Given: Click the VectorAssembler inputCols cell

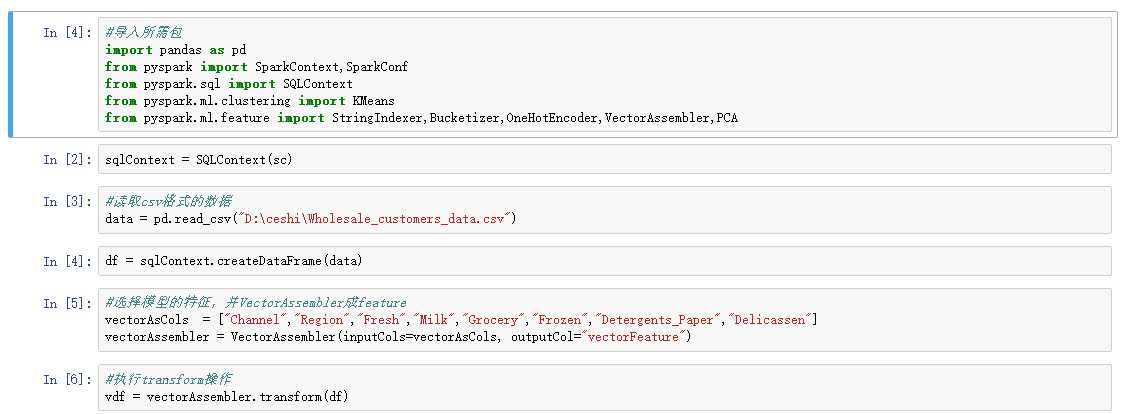Looking at the screenshot, I should 605,320.
